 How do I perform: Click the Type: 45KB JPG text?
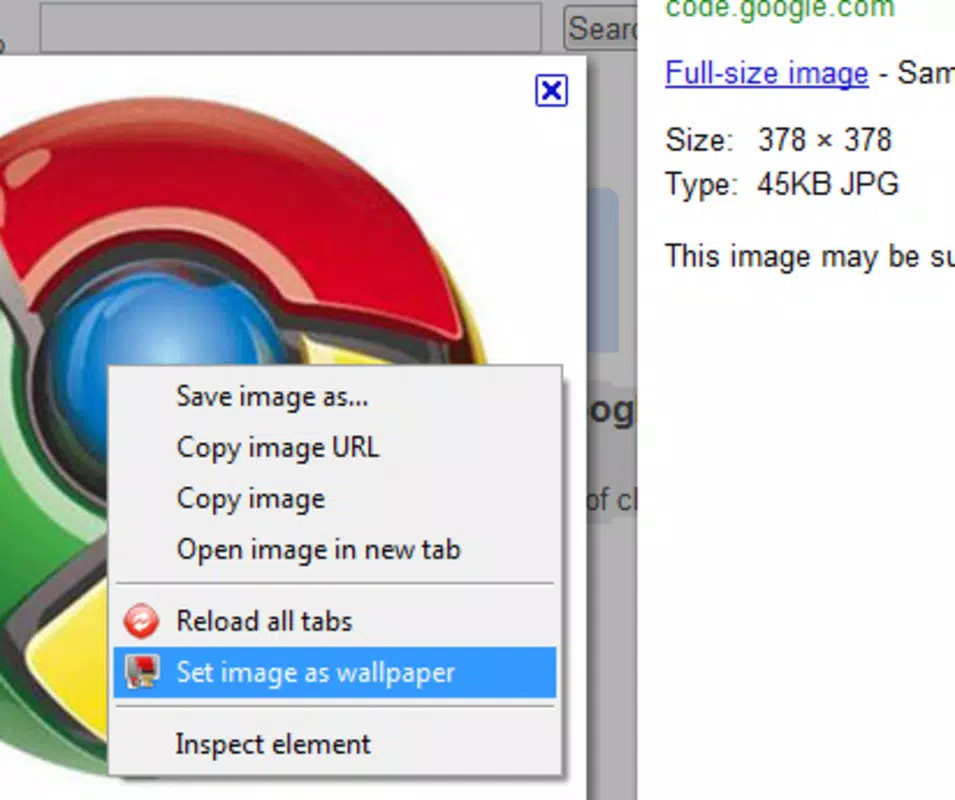(782, 184)
